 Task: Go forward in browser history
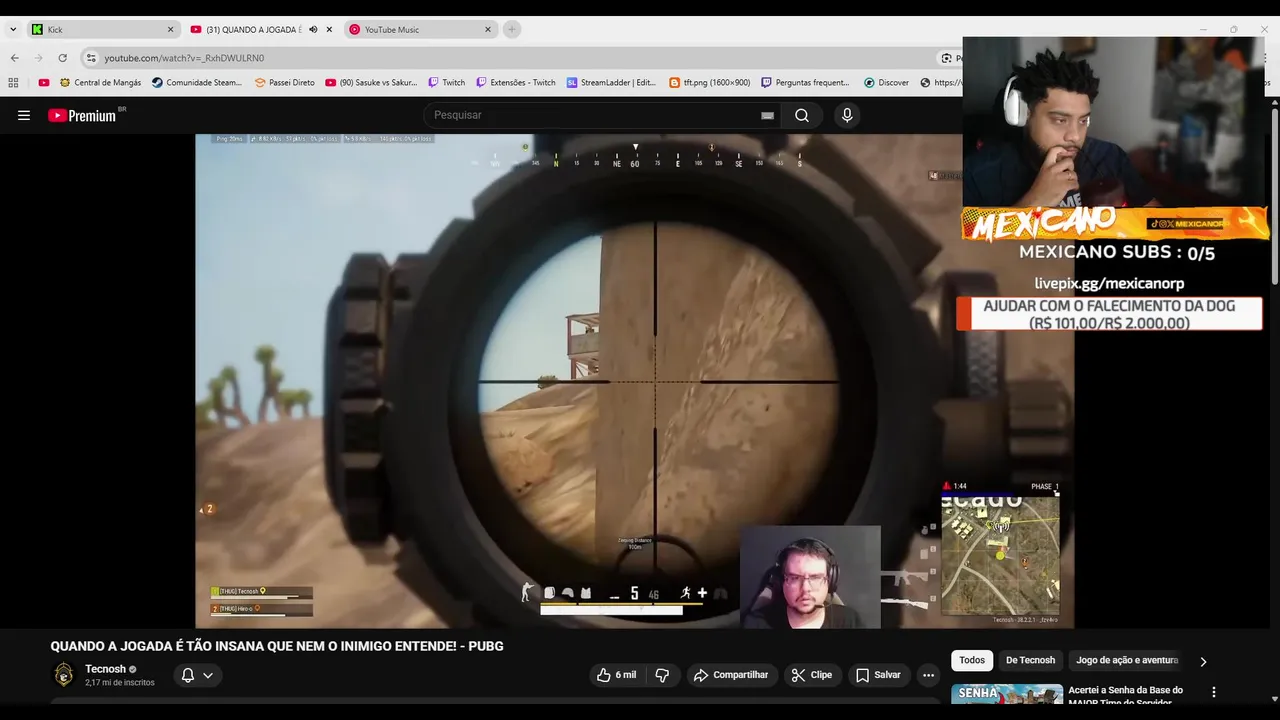click(x=38, y=58)
